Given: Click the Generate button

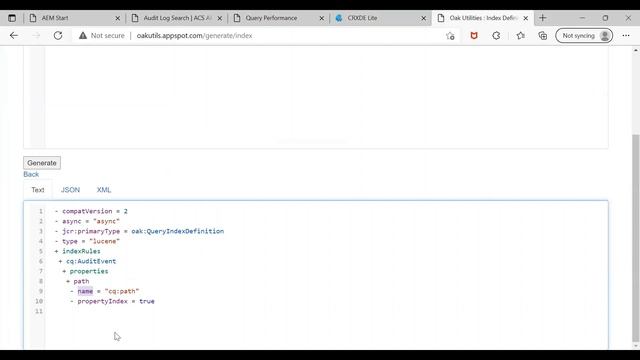Looking at the screenshot, I should click(42, 163).
